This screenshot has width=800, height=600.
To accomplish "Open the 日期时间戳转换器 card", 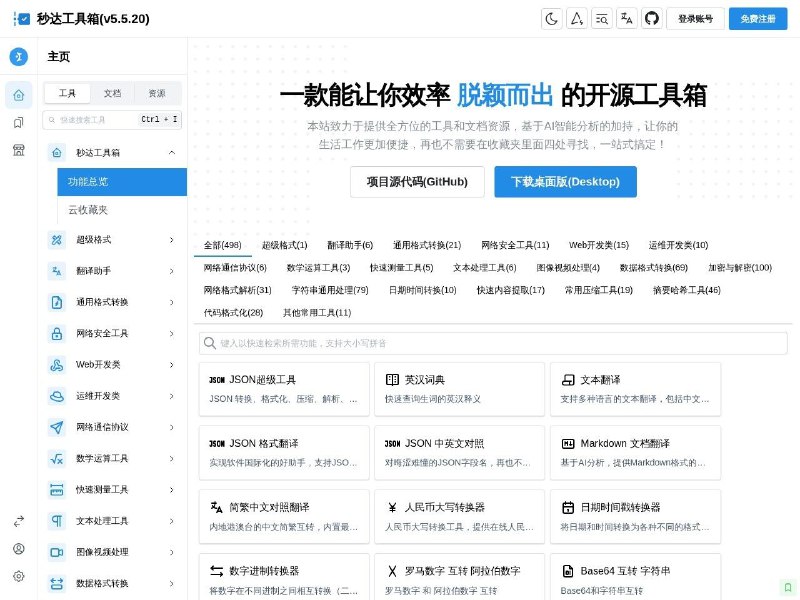I will coord(635,517).
